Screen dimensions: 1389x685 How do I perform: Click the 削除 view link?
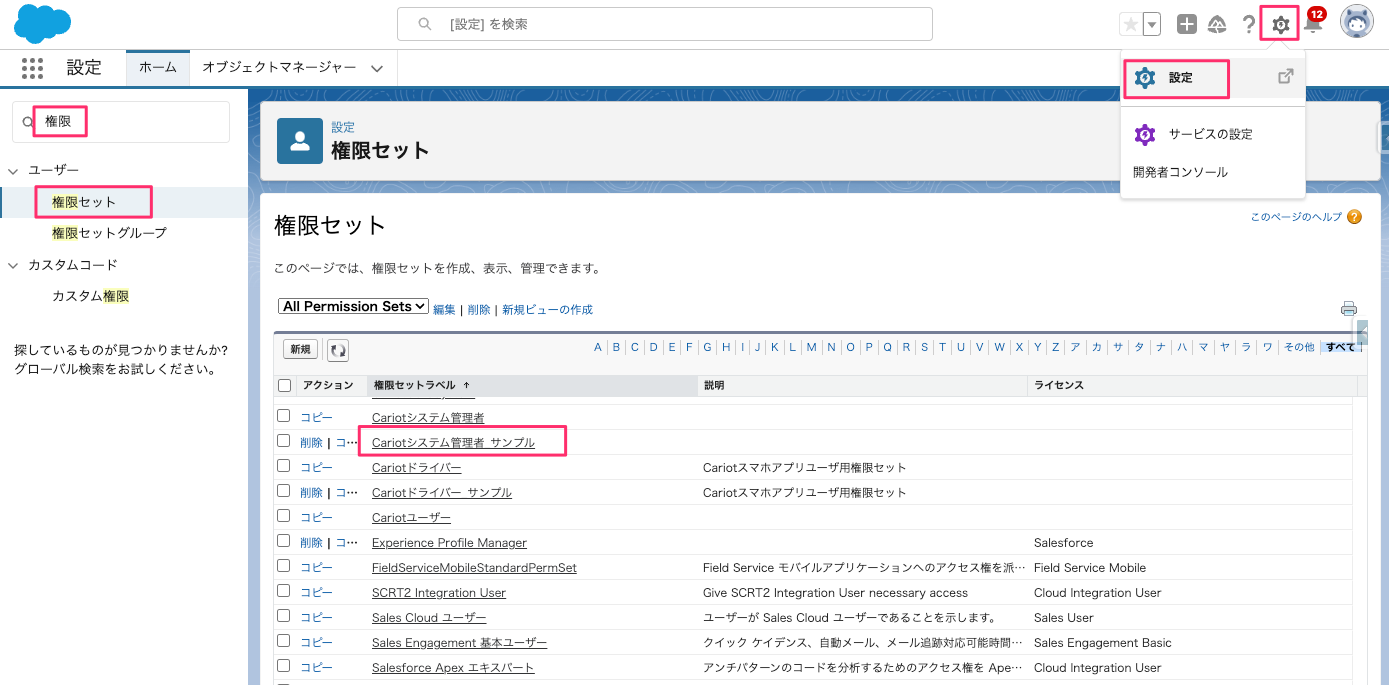(x=479, y=310)
